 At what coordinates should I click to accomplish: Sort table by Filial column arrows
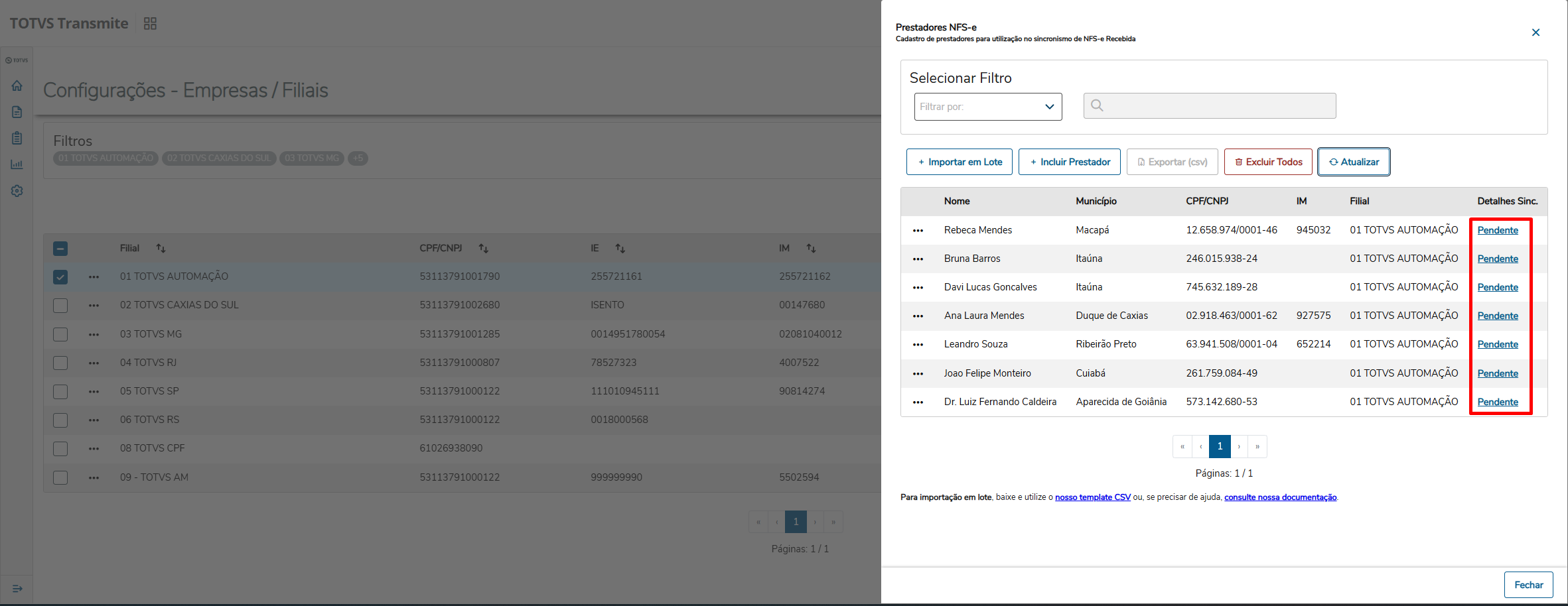pyautogui.click(x=161, y=248)
